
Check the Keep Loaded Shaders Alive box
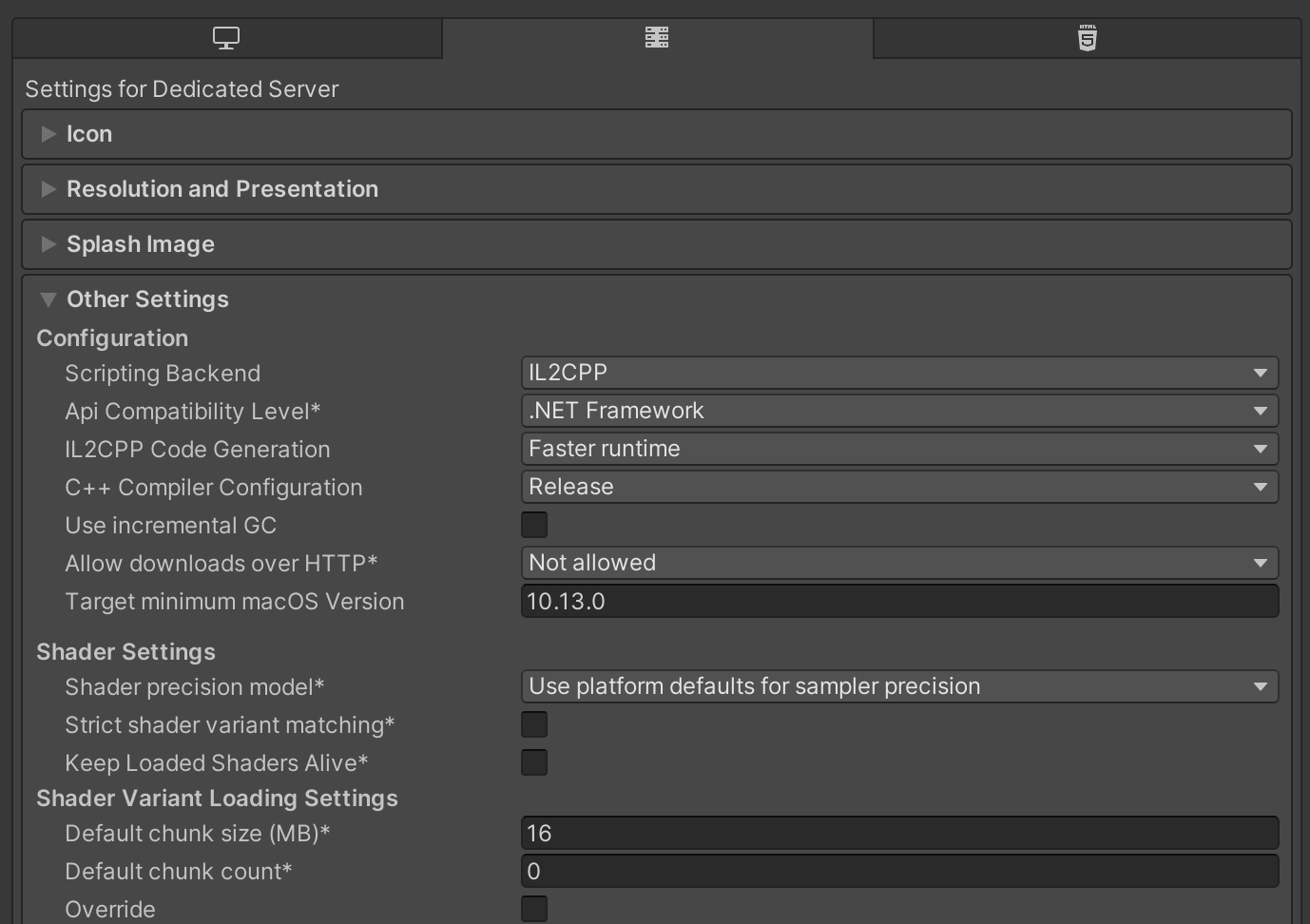tap(534, 762)
